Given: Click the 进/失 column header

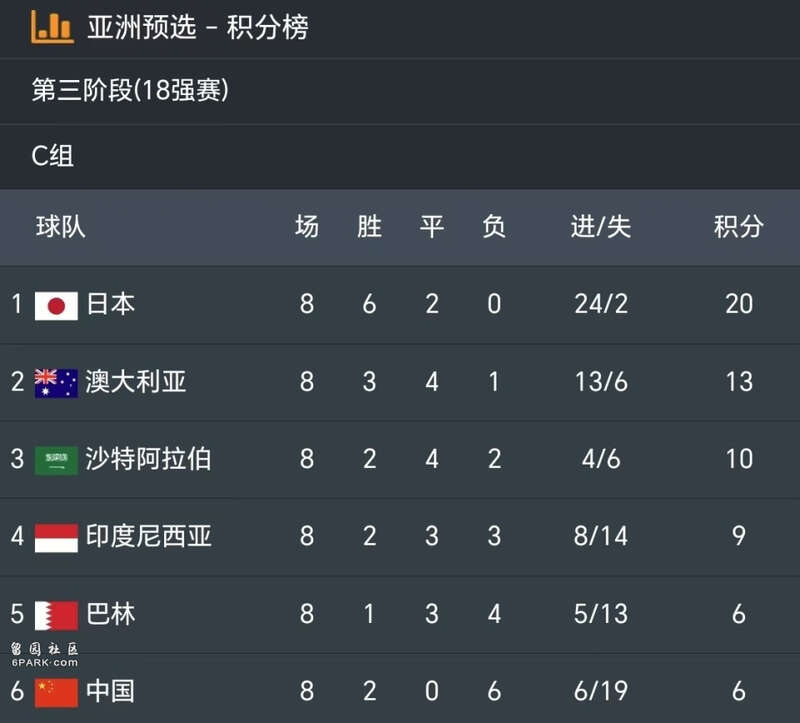Looking at the screenshot, I should [601, 227].
